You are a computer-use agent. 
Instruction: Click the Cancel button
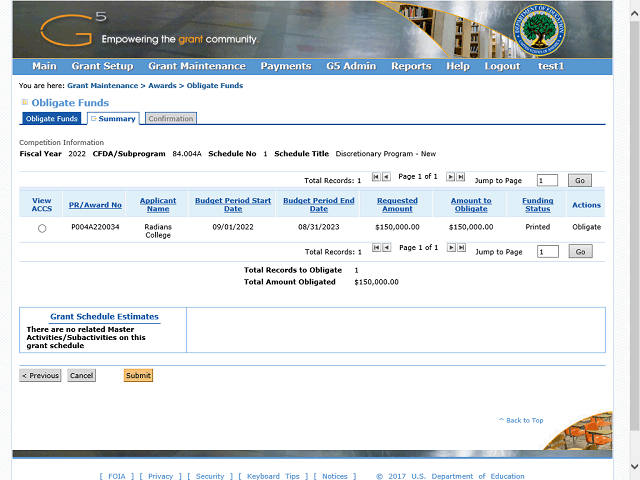coord(82,376)
